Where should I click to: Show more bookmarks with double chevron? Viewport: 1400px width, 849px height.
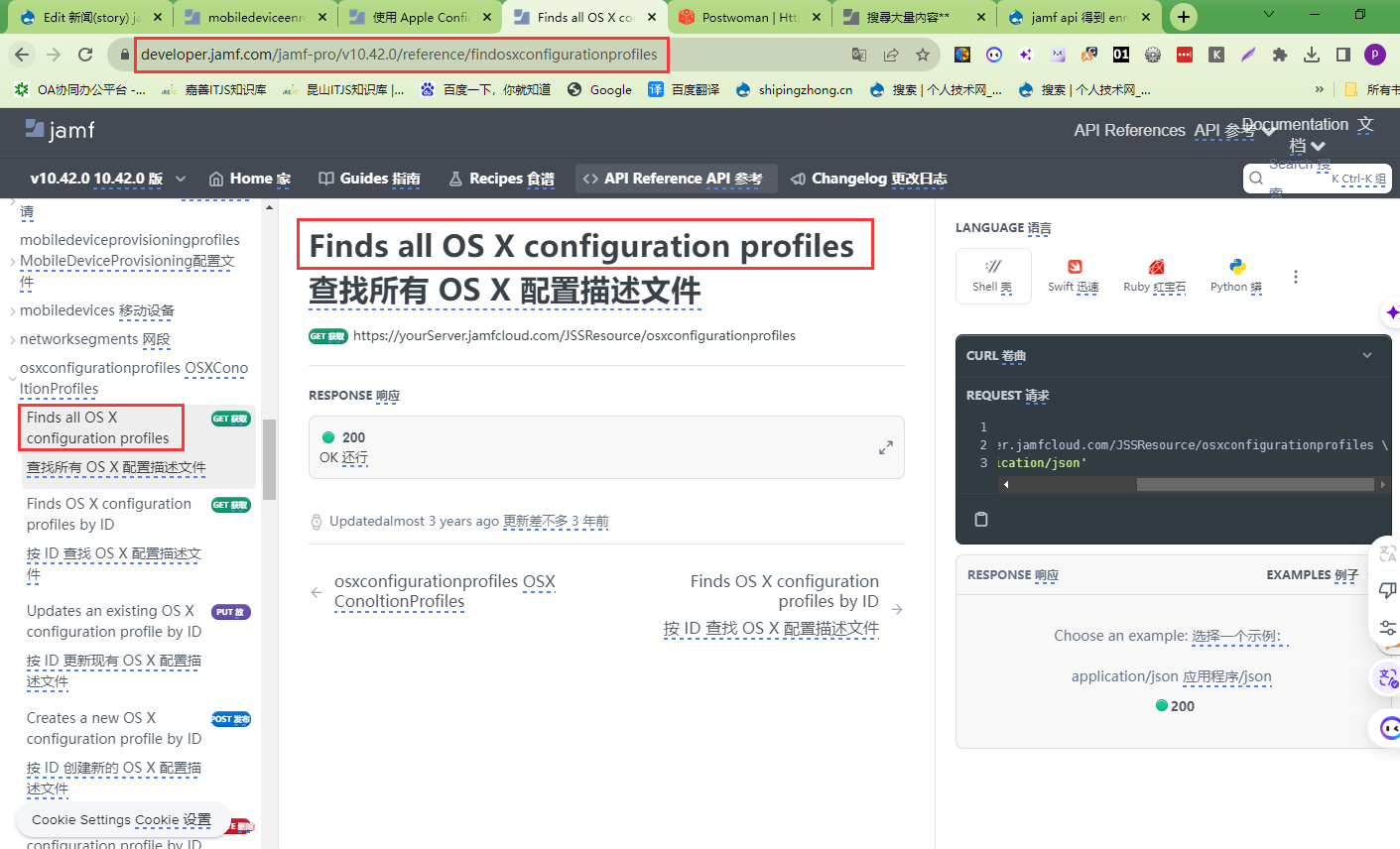point(1320,89)
